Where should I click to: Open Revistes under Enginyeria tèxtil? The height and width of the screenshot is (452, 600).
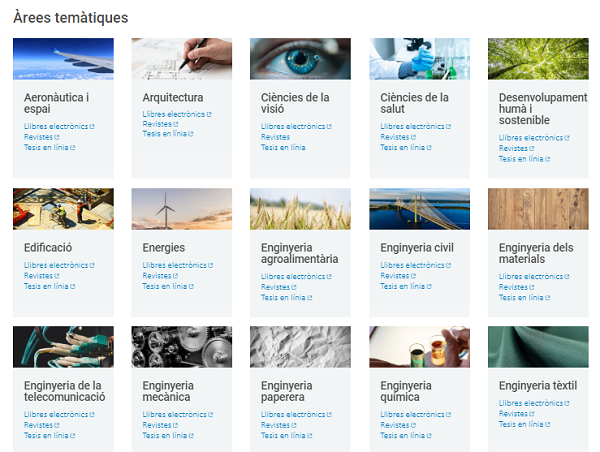517,414
